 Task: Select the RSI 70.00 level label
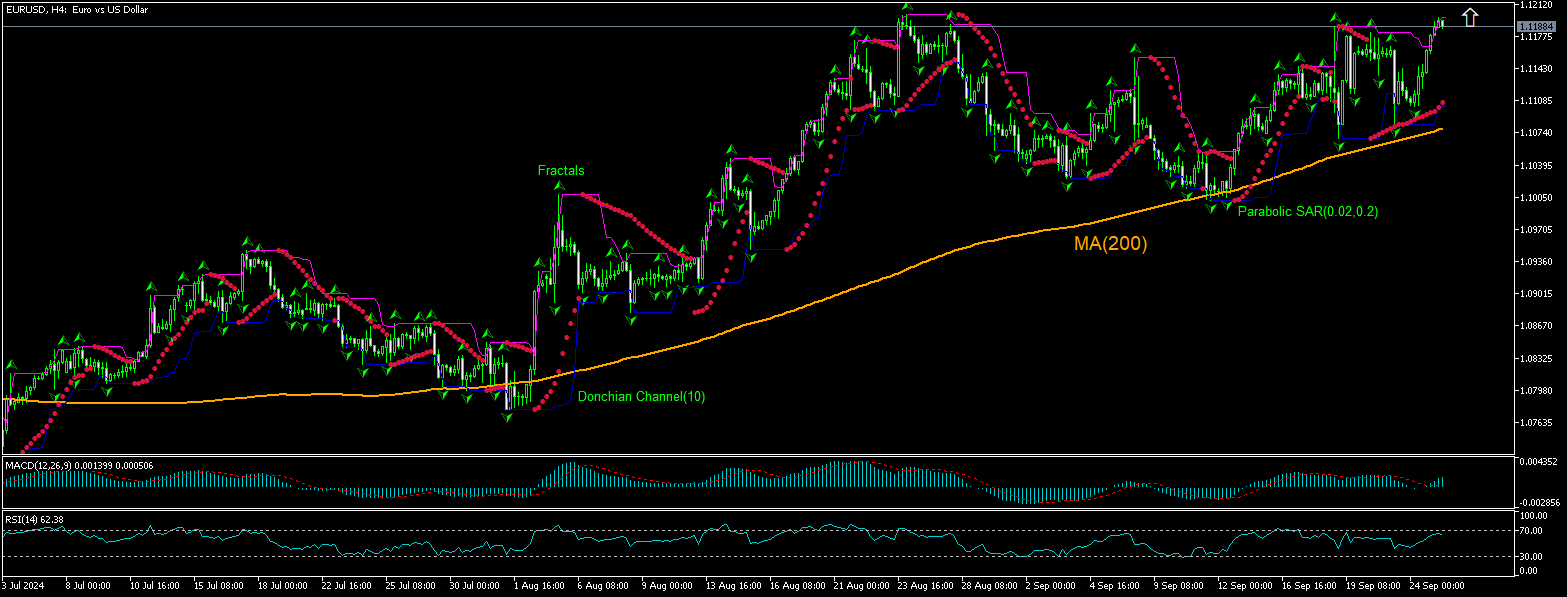(x=1530, y=530)
